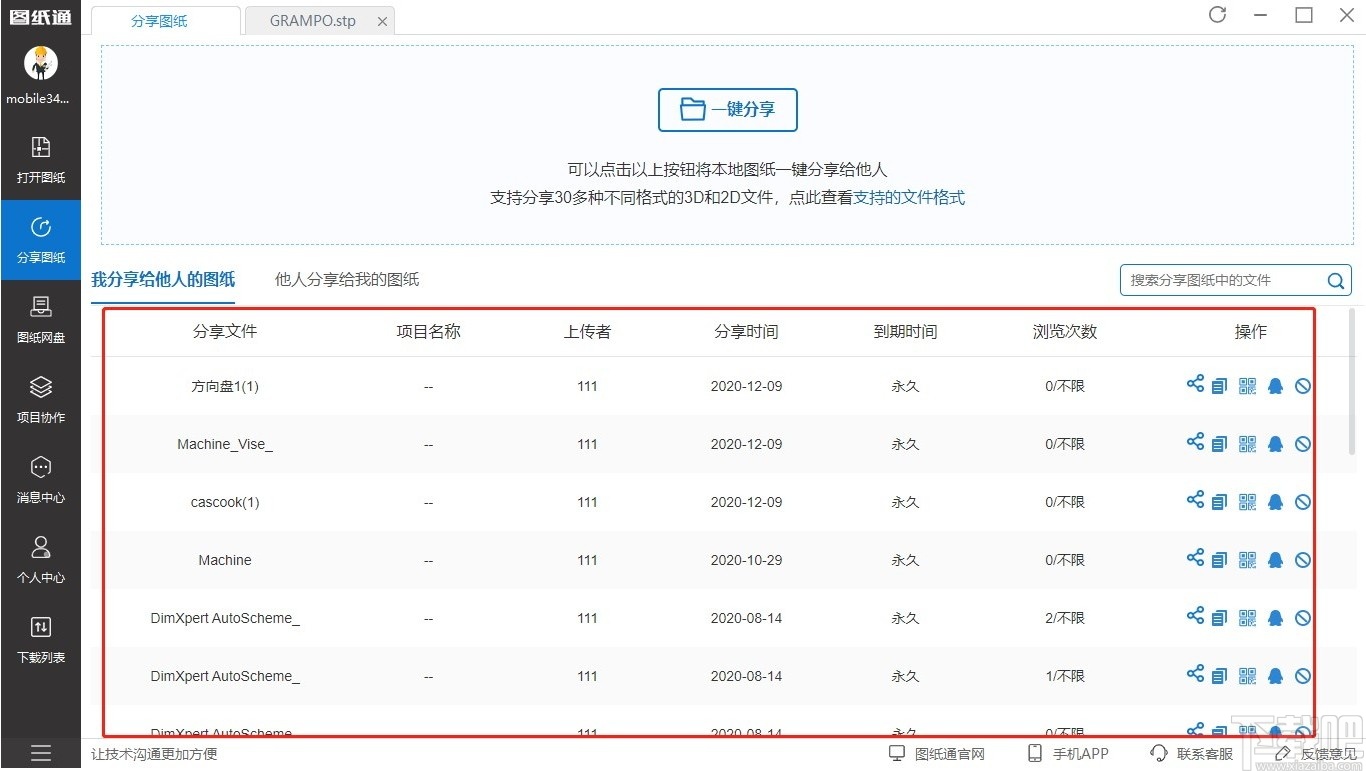Share Machine to QQ via penguin icon
The width and height of the screenshot is (1366, 771).
1275,559
